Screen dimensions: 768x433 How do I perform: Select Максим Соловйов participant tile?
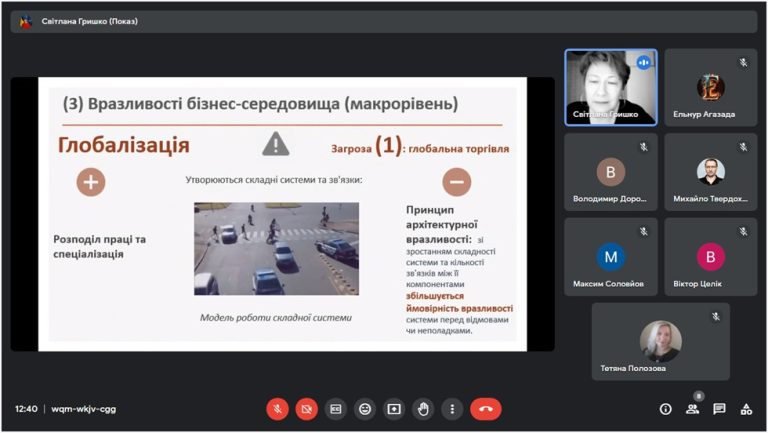pos(611,257)
